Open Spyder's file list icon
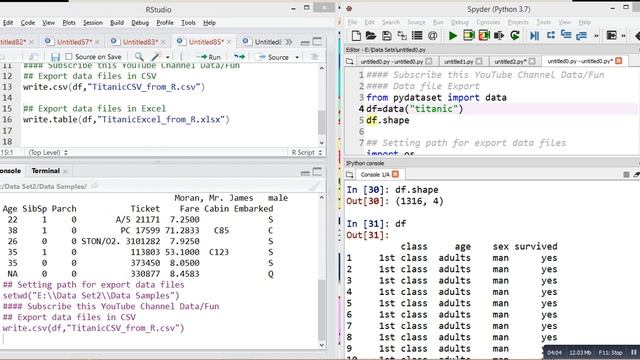Image resolution: width=640 pixels, height=360 pixels. [x=417, y=36]
